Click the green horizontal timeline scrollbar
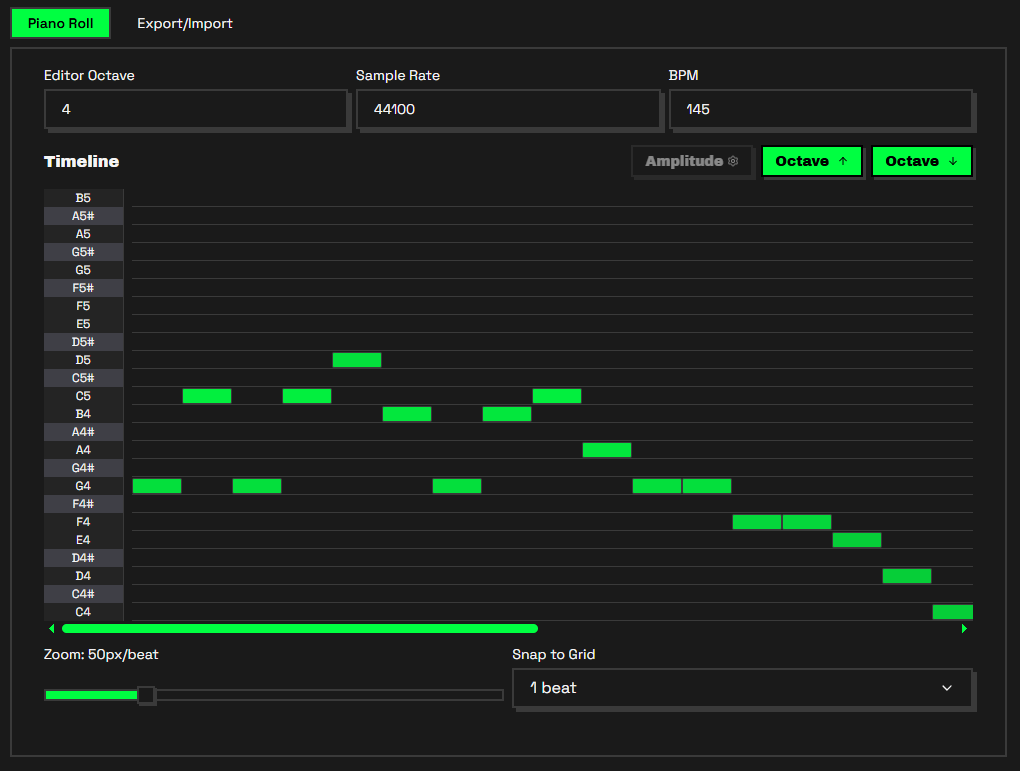The image size is (1020, 771). [x=300, y=628]
